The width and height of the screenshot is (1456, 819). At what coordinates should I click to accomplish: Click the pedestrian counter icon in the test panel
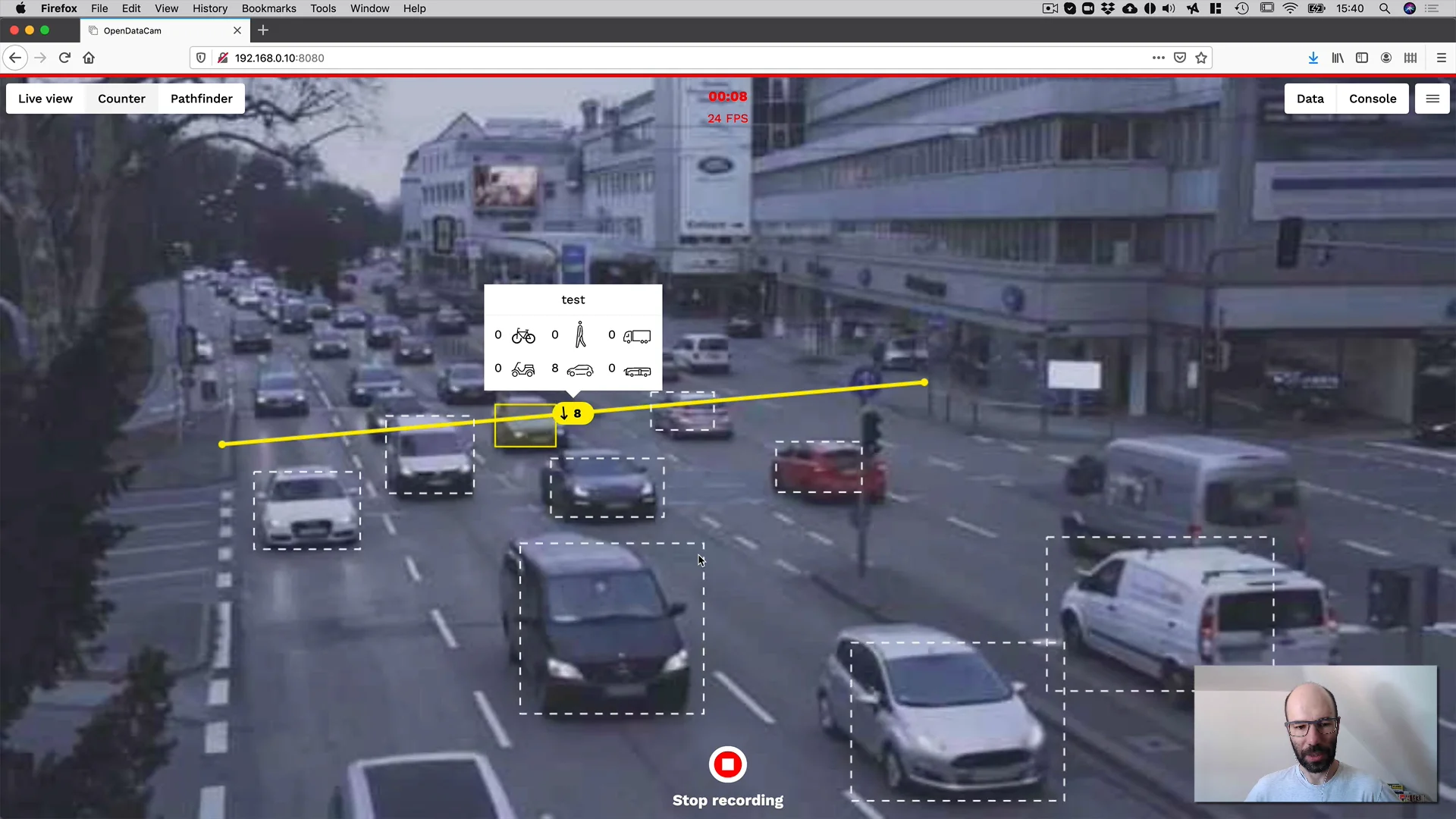click(580, 335)
